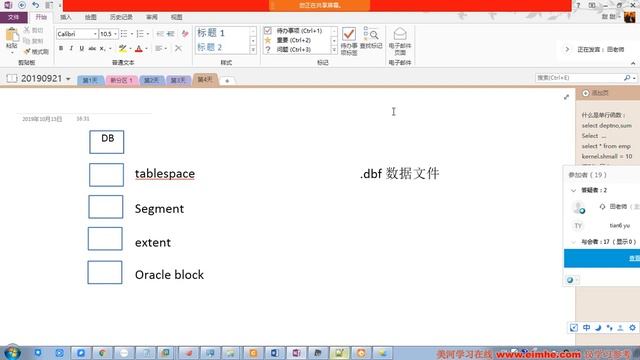Create a new section with plus tab
The width and height of the screenshot is (640, 360).
pos(227,81)
